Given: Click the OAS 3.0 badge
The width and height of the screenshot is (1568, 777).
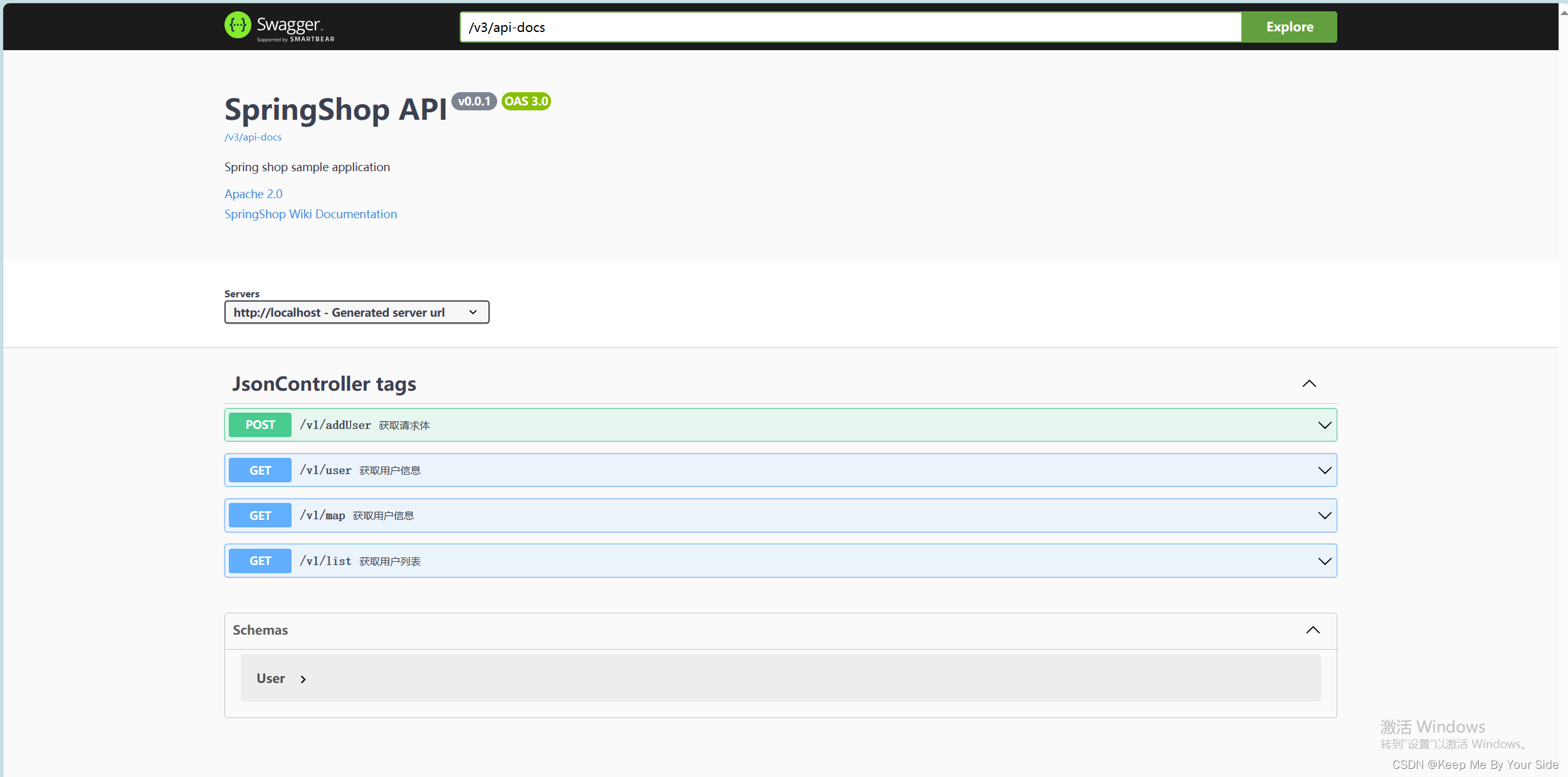Looking at the screenshot, I should click(526, 101).
